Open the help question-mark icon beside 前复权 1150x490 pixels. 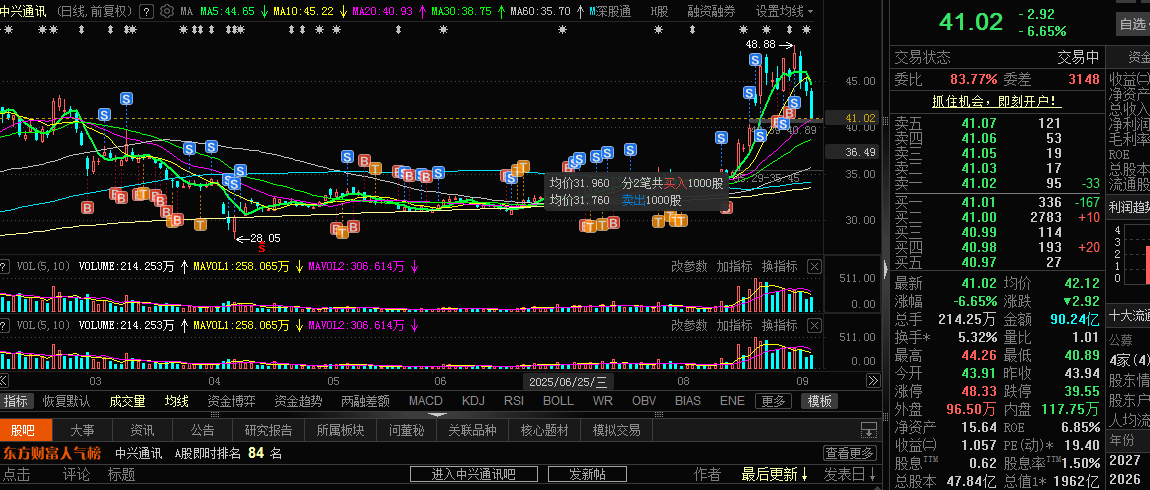click(x=146, y=12)
